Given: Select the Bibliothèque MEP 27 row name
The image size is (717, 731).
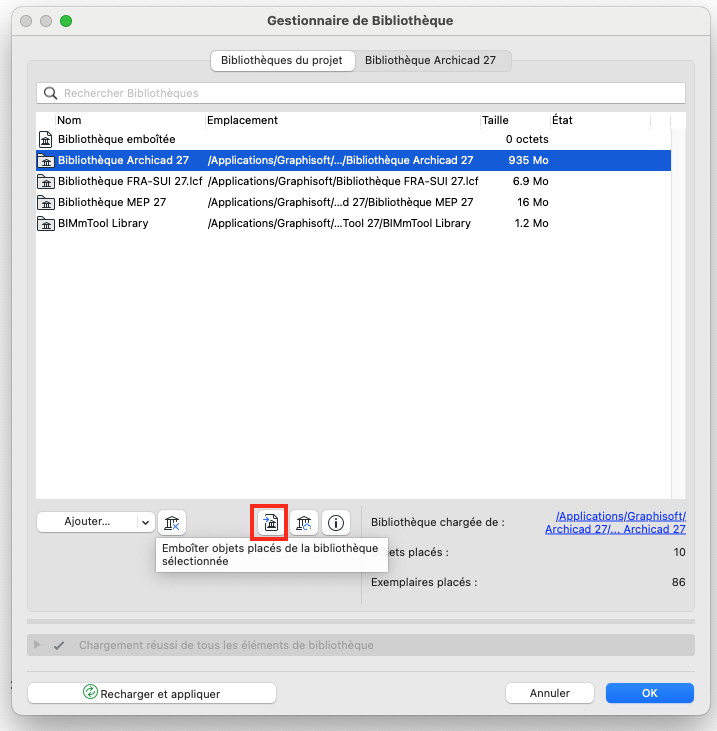Looking at the screenshot, I should point(112,202).
